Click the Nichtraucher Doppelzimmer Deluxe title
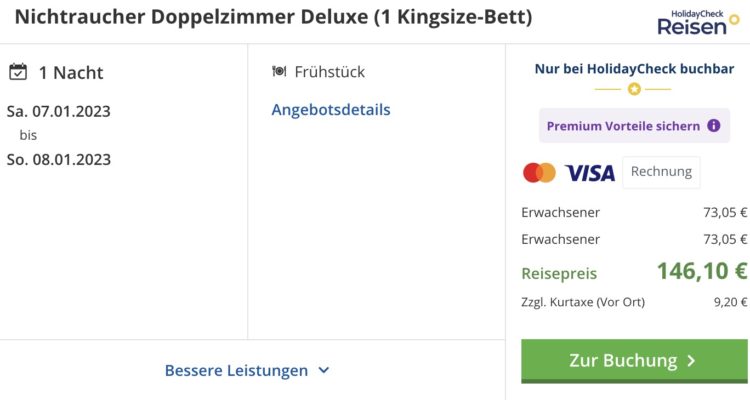Viewport: 750px width, 400px height. 273,17
